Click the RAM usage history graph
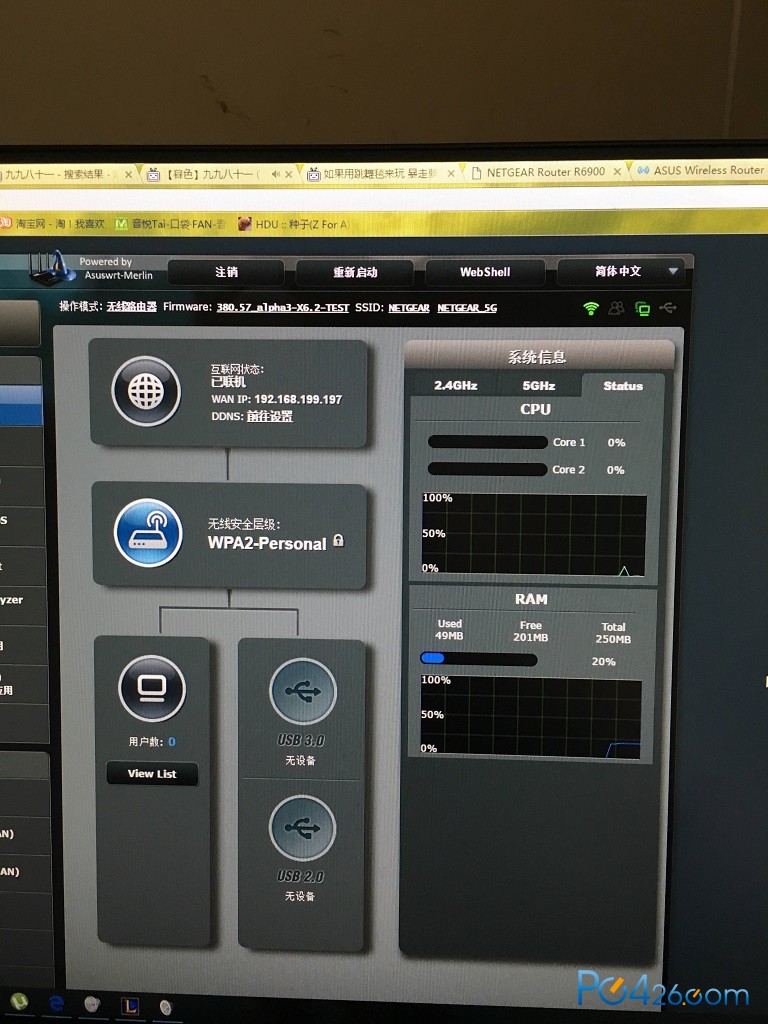 pos(530,718)
